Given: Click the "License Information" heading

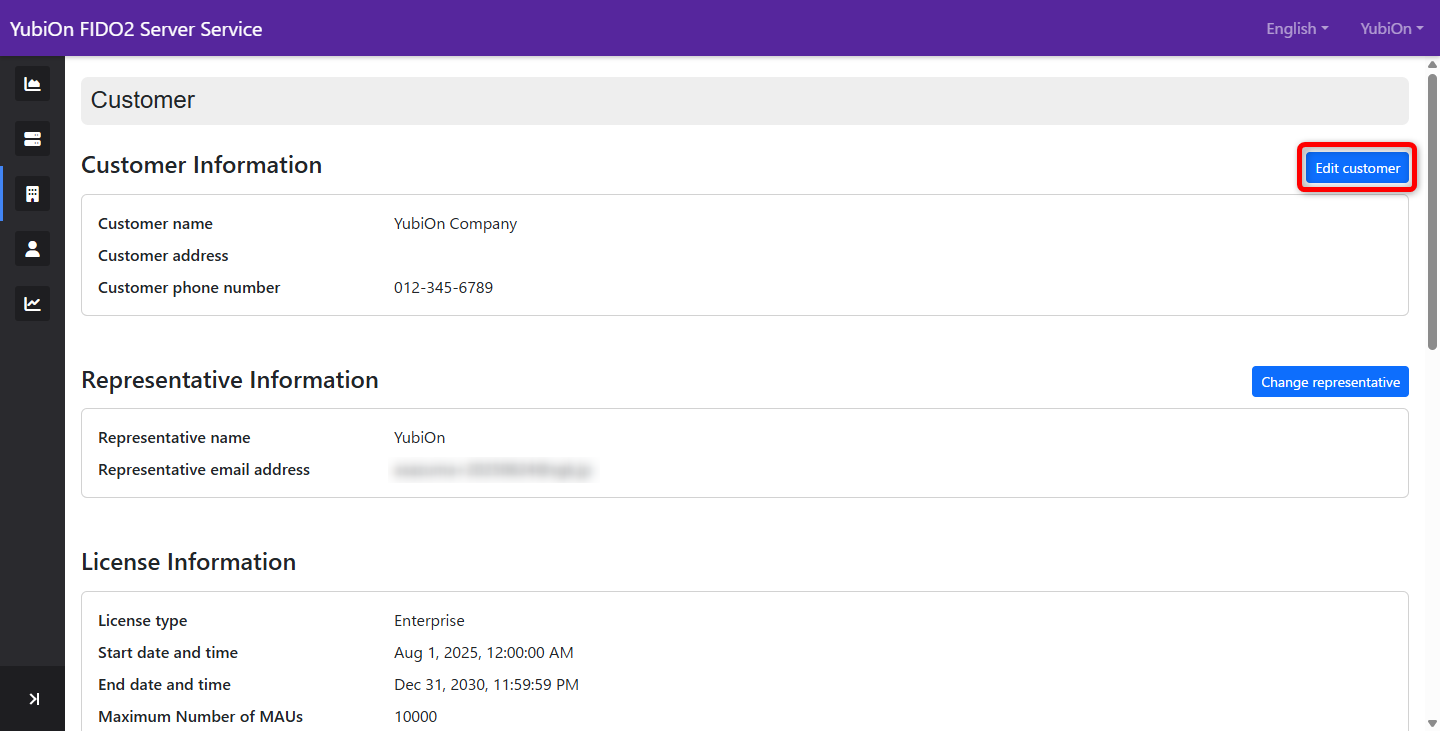Looking at the screenshot, I should [188, 562].
